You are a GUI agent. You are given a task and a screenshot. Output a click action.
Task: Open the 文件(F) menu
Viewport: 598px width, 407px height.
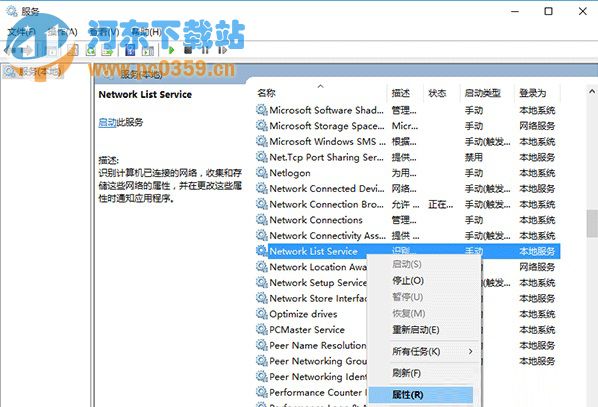coord(21,32)
